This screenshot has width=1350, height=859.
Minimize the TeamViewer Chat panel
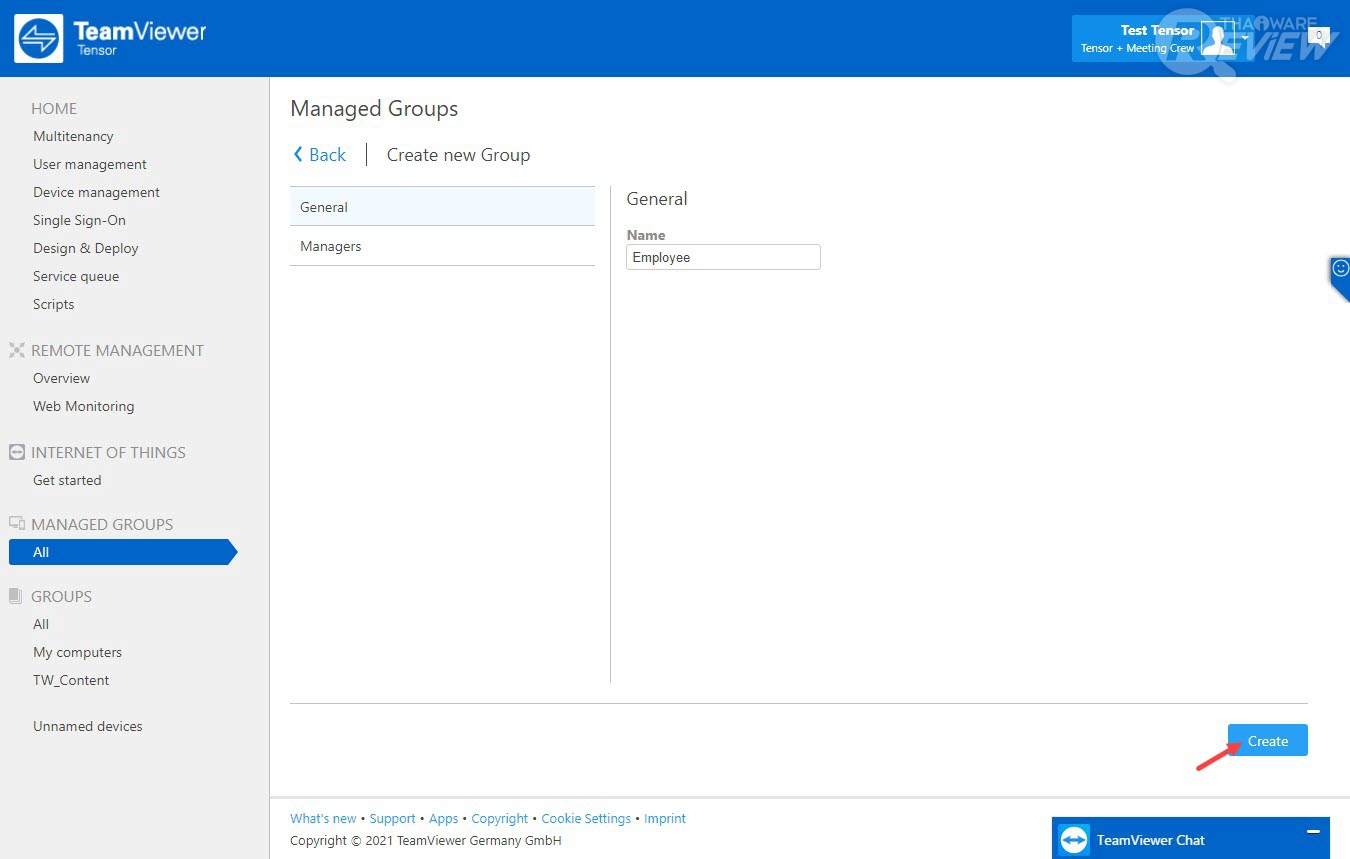pyautogui.click(x=1313, y=832)
